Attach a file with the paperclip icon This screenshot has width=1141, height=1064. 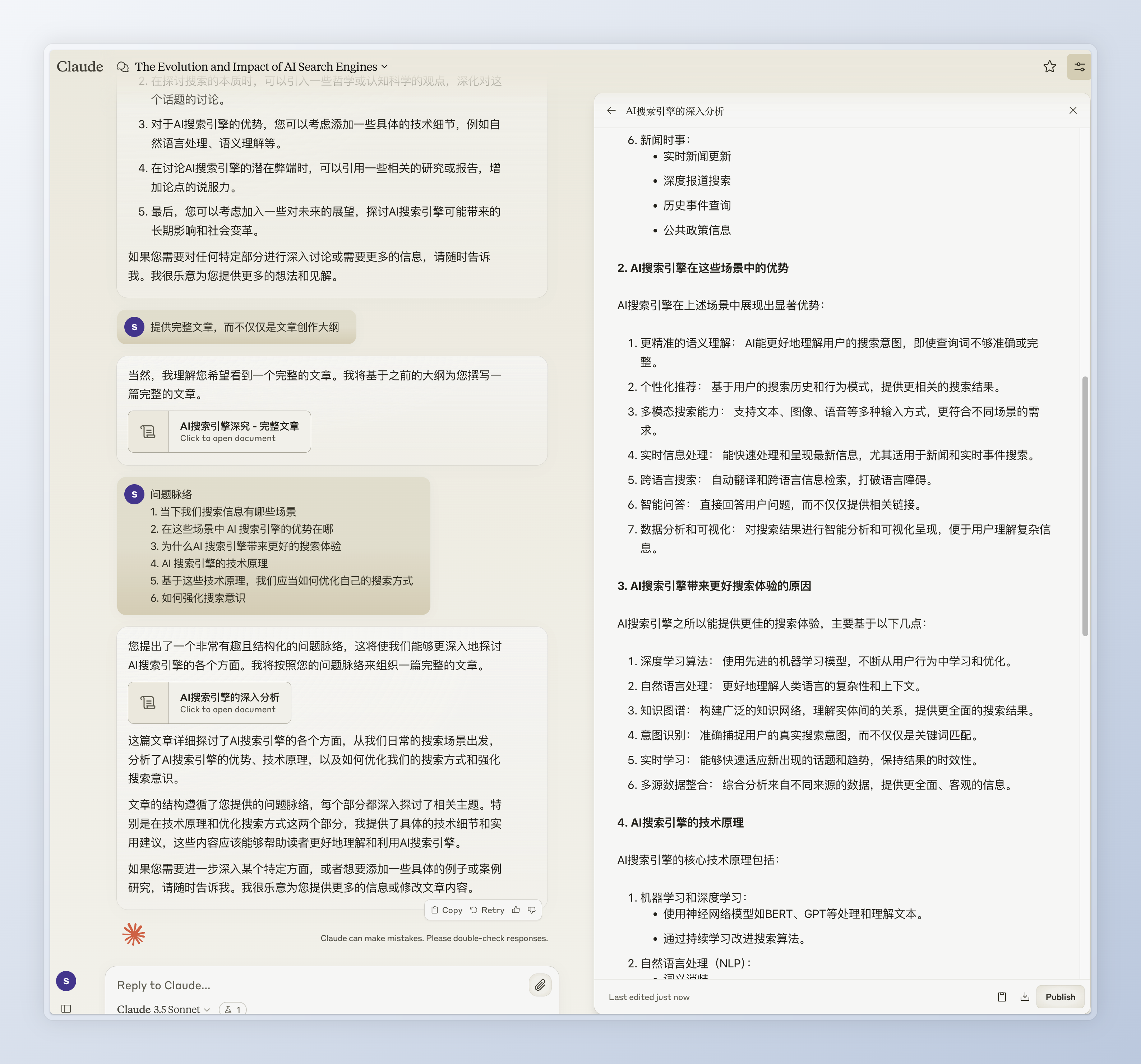coord(540,985)
